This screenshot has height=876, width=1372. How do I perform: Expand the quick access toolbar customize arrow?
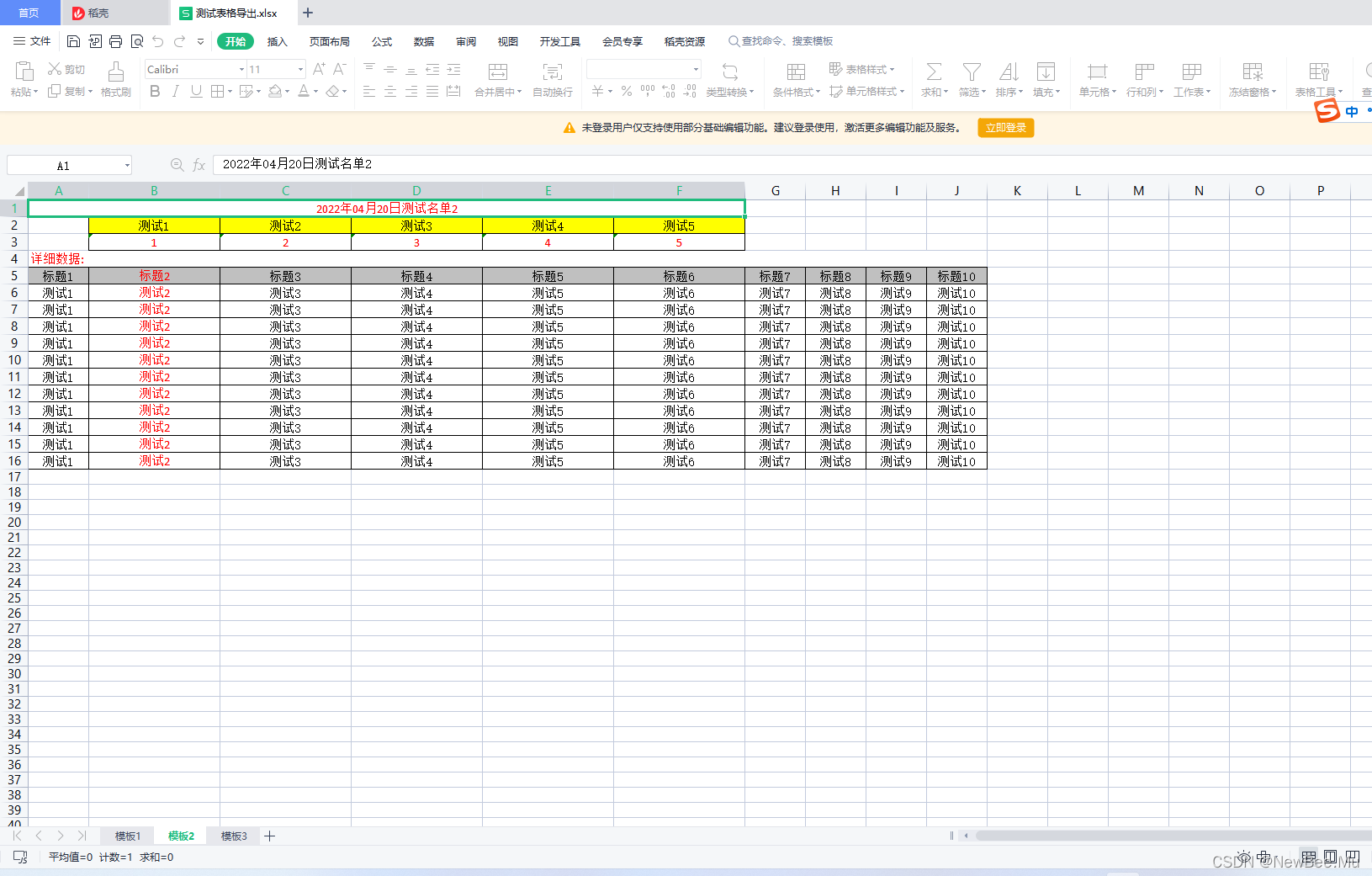point(200,41)
